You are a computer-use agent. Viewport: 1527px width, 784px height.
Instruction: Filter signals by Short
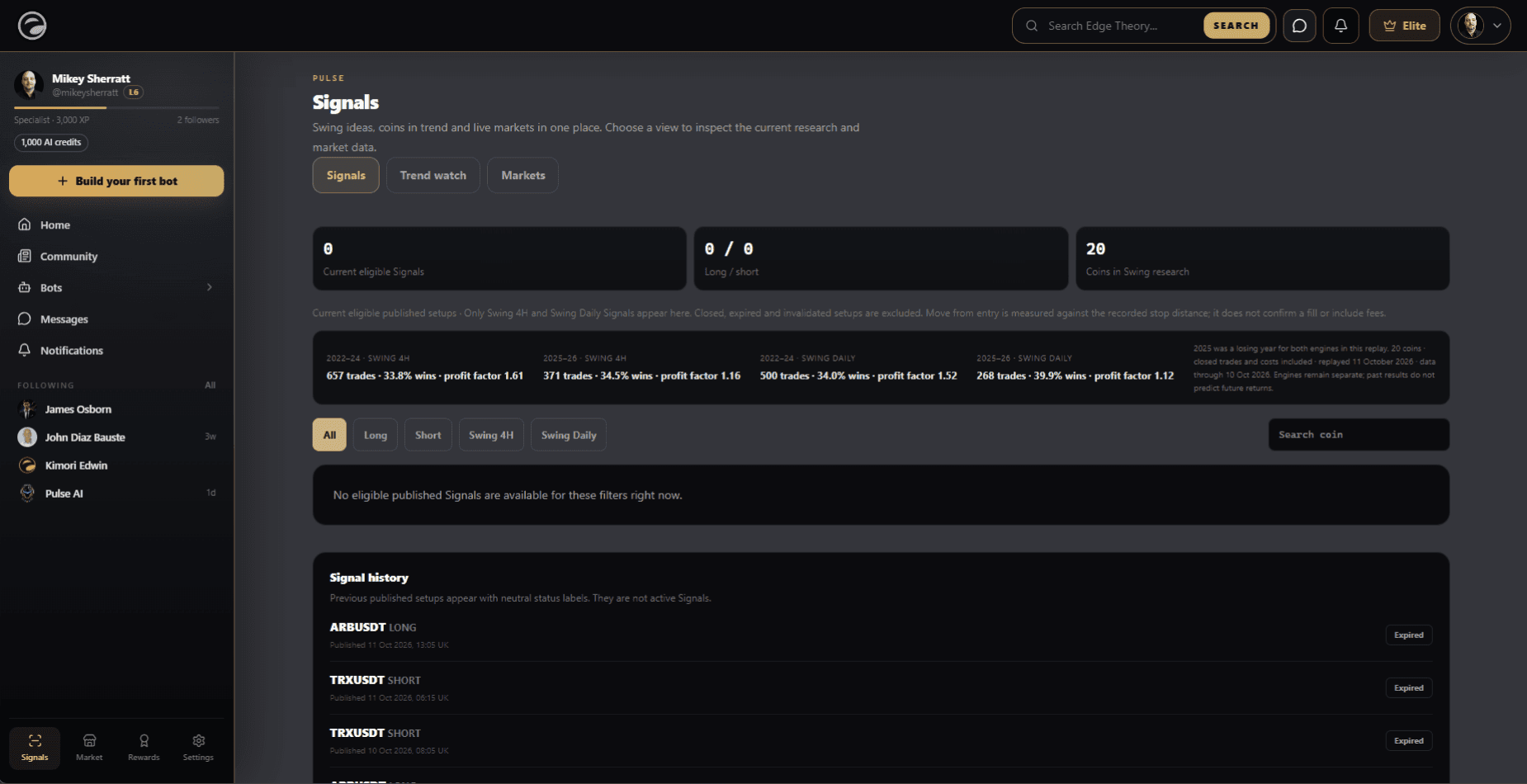(x=428, y=435)
